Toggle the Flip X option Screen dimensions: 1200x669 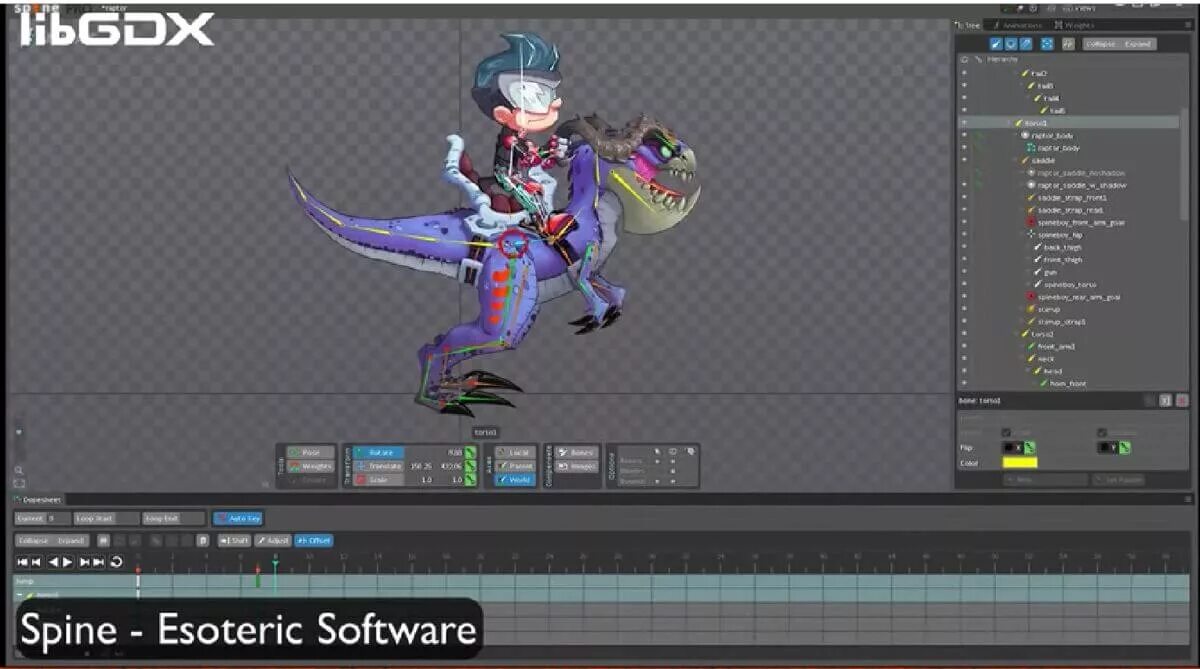(1012, 447)
